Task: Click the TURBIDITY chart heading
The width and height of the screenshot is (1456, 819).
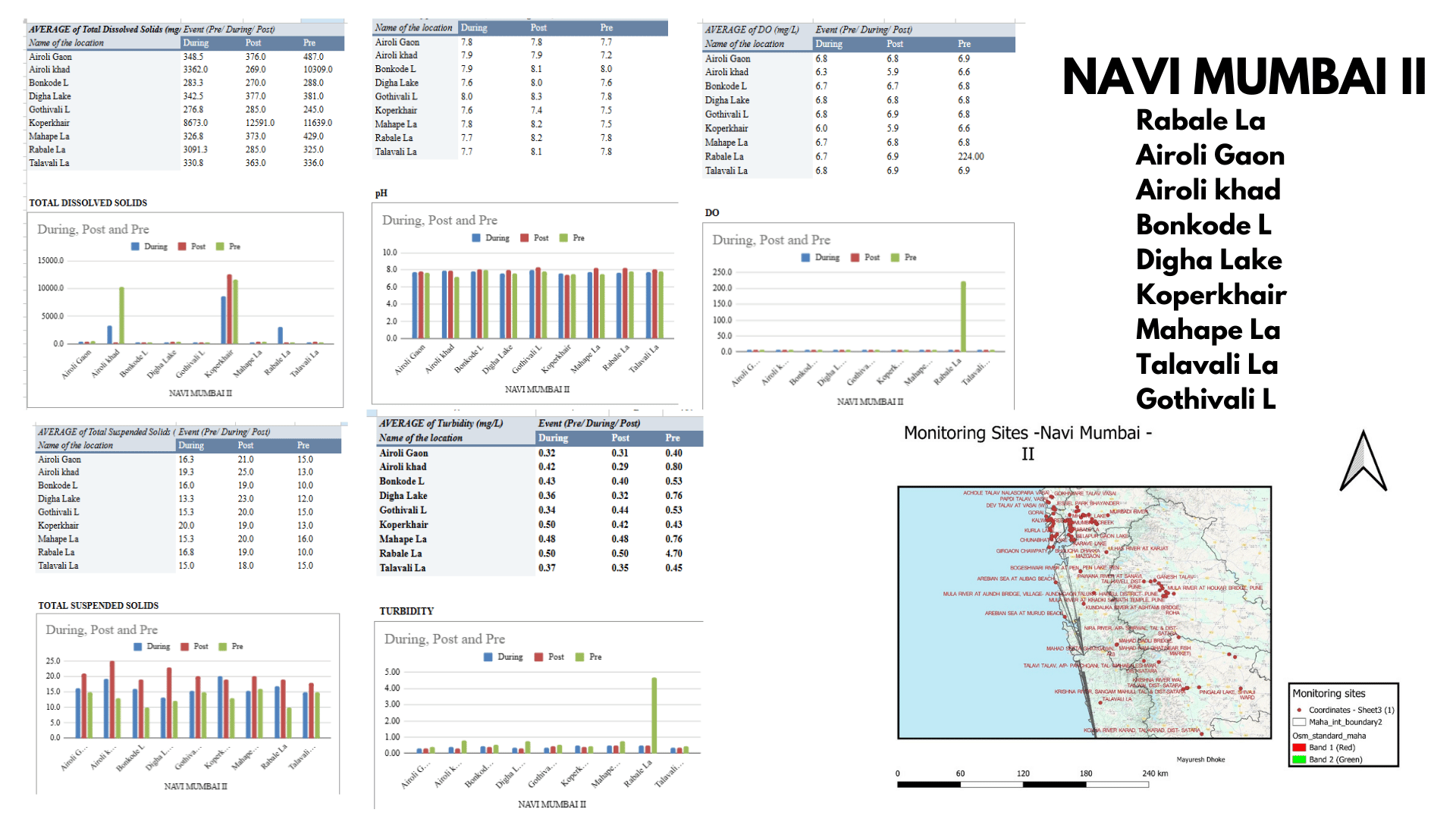Action: click(x=406, y=611)
